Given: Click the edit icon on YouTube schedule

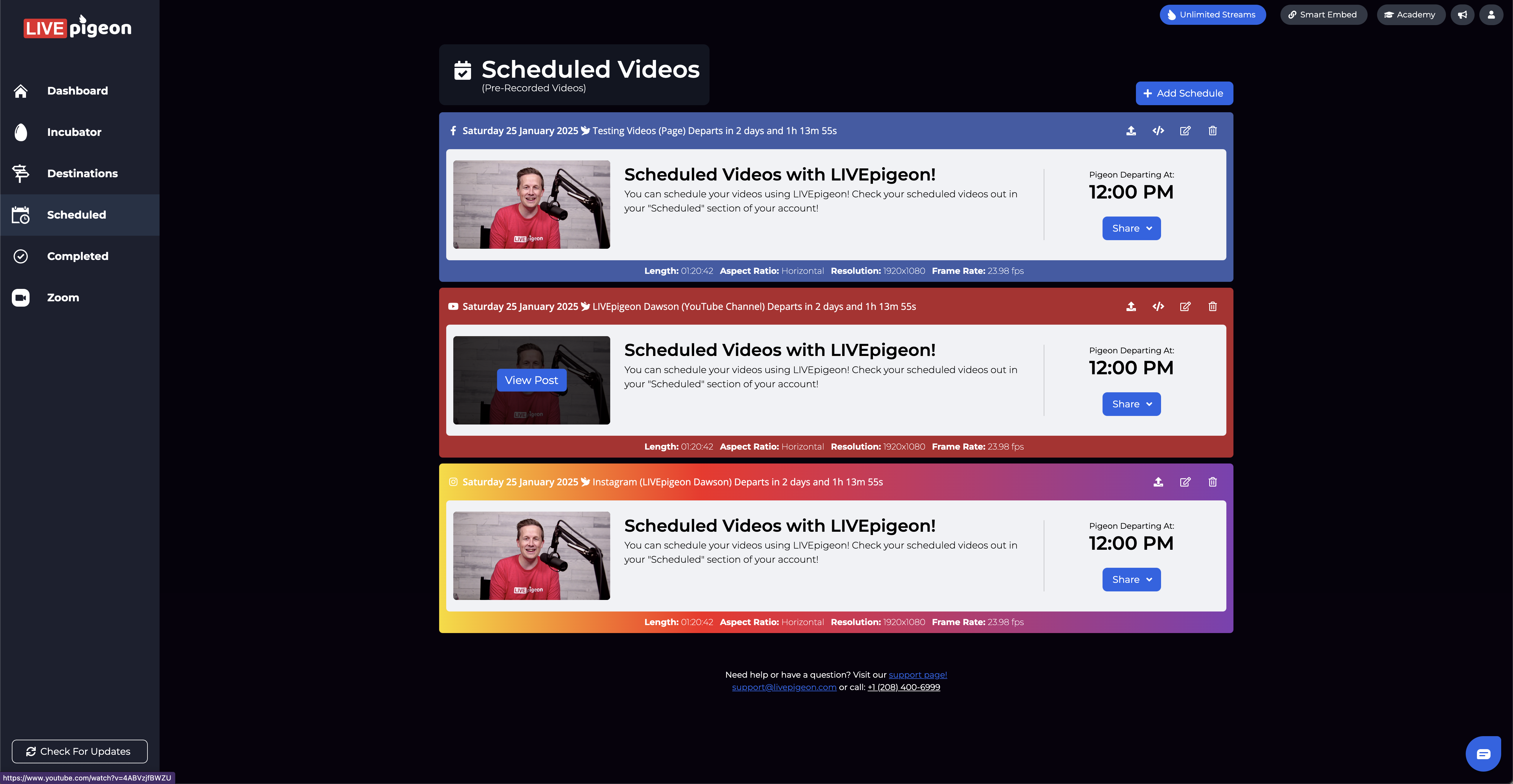Looking at the screenshot, I should coord(1185,307).
